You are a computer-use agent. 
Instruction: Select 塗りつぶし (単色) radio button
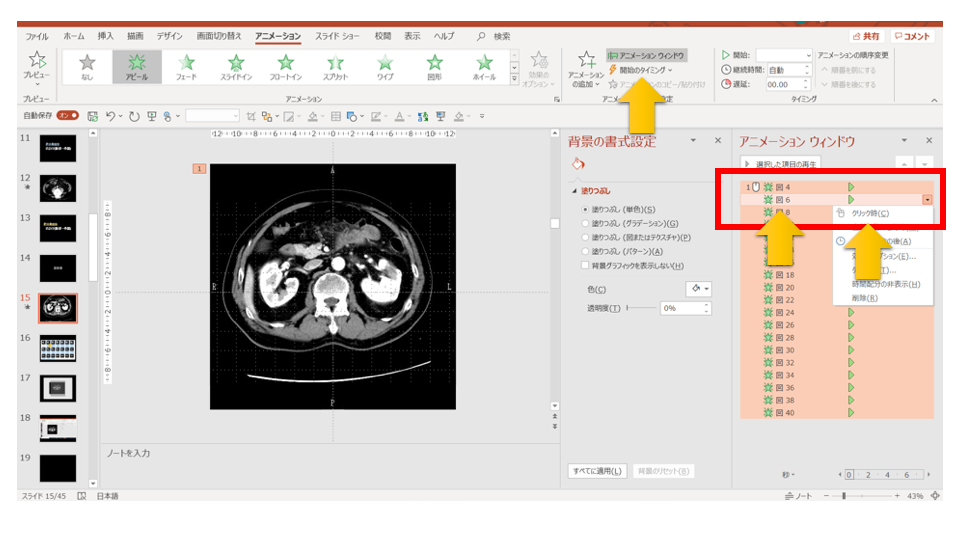pos(585,209)
